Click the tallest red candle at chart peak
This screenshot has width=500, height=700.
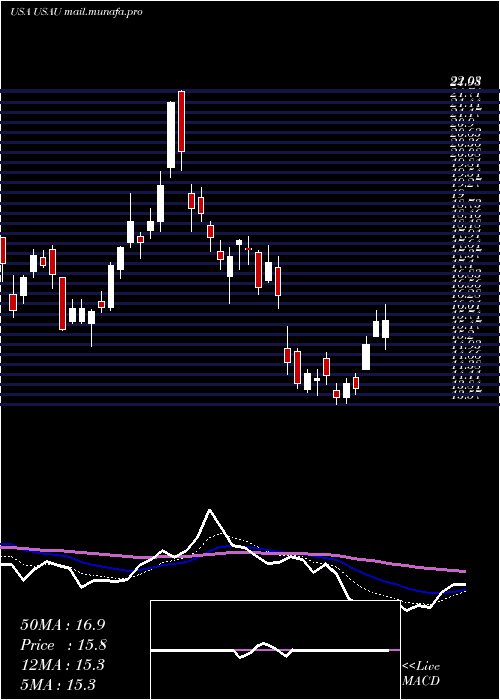click(181, 121)
